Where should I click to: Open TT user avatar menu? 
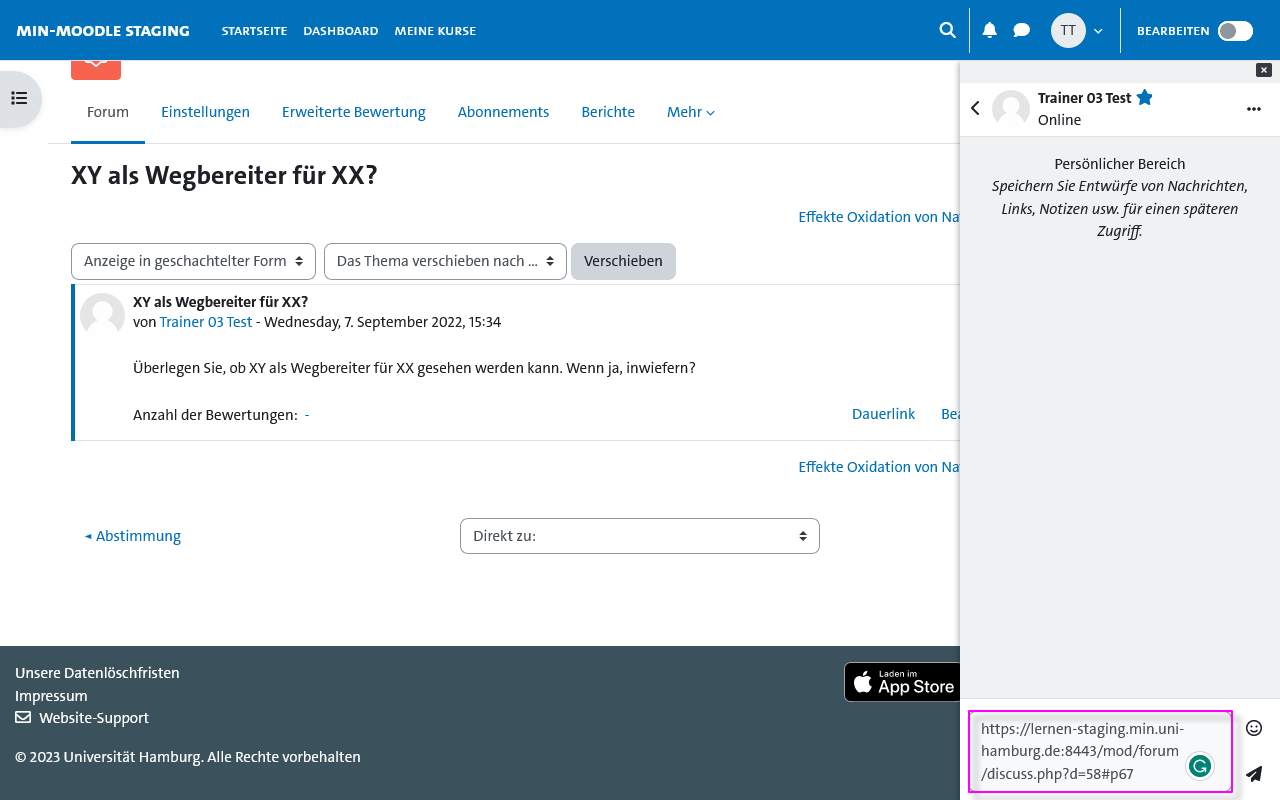point(1068,30)
